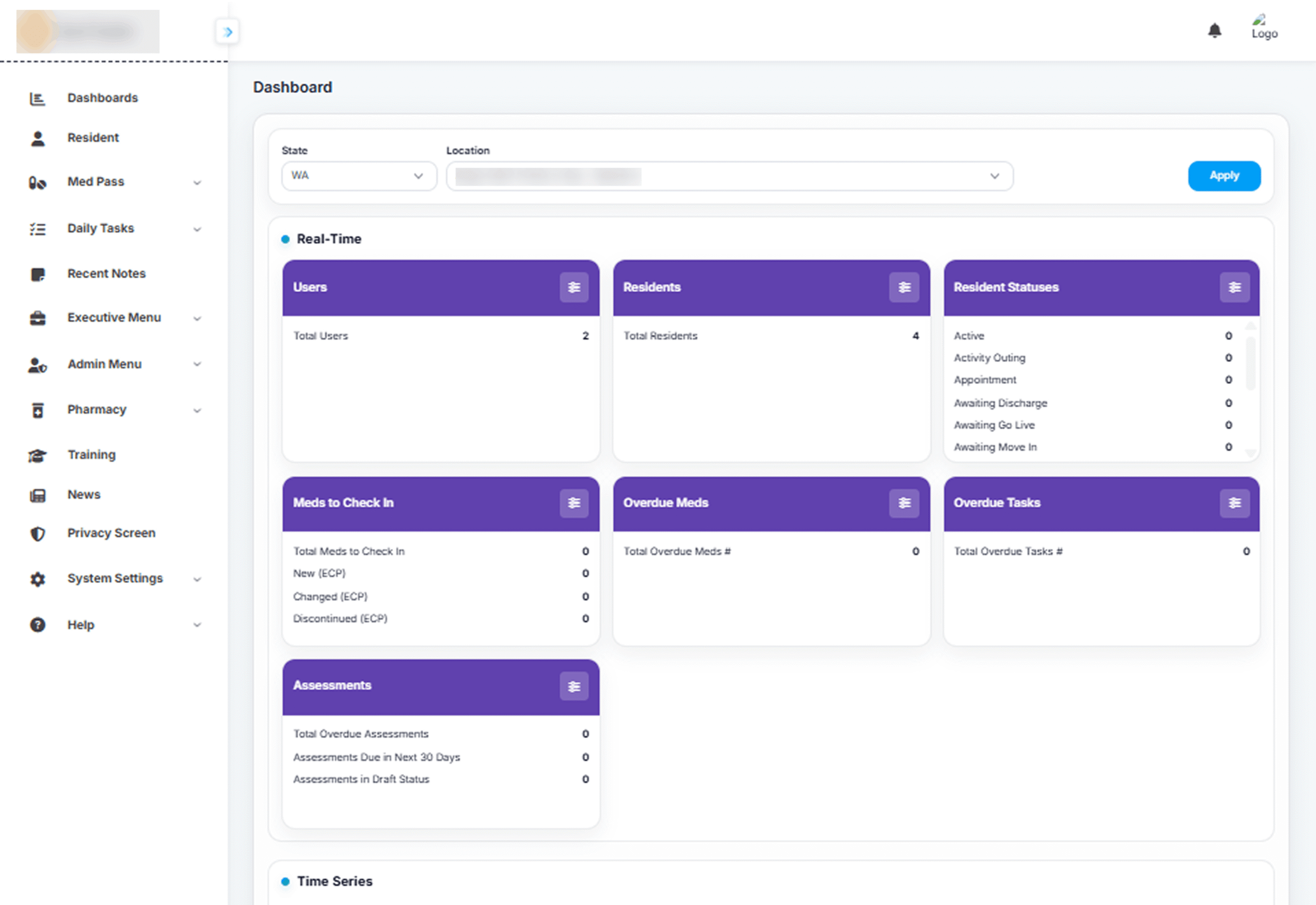Click Assessments card settings icon

[x=574, y=686]
